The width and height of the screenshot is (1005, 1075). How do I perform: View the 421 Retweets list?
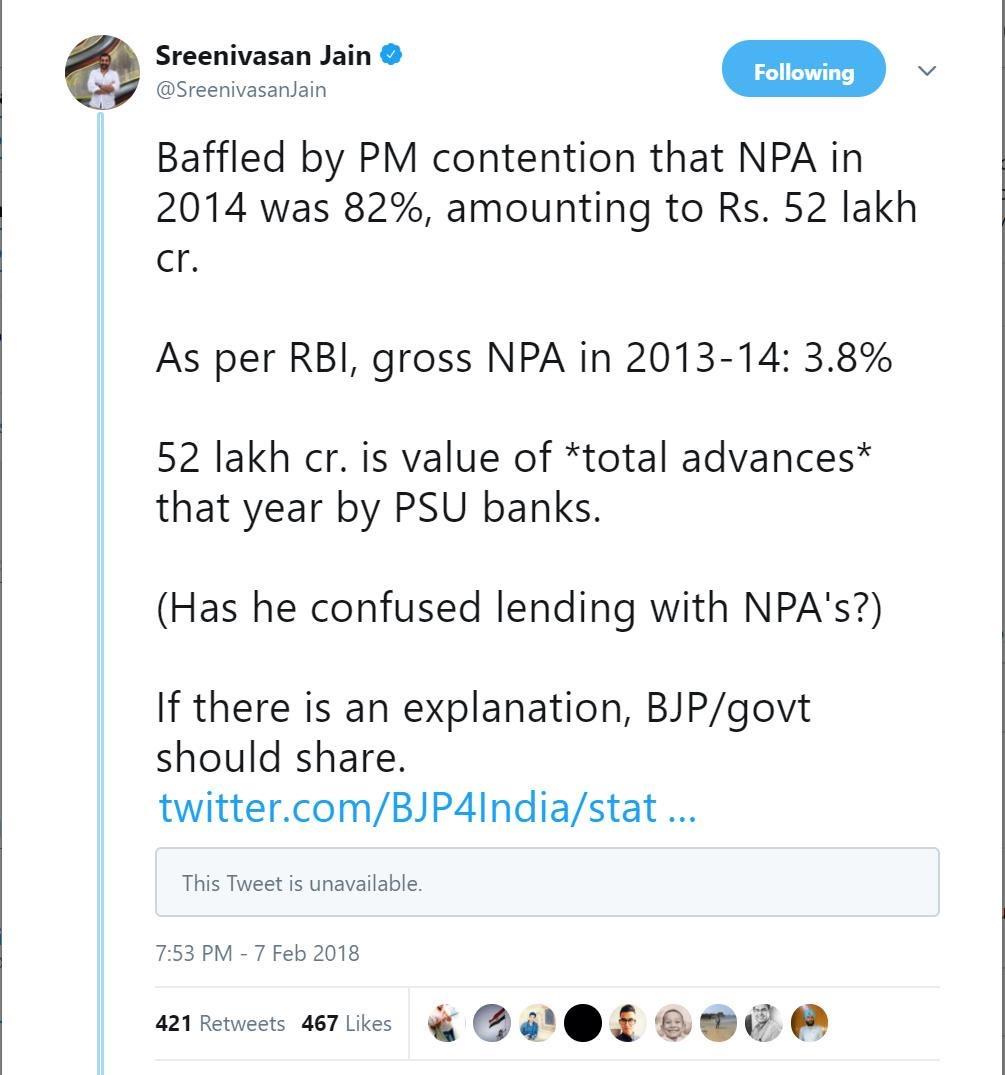220,1023
